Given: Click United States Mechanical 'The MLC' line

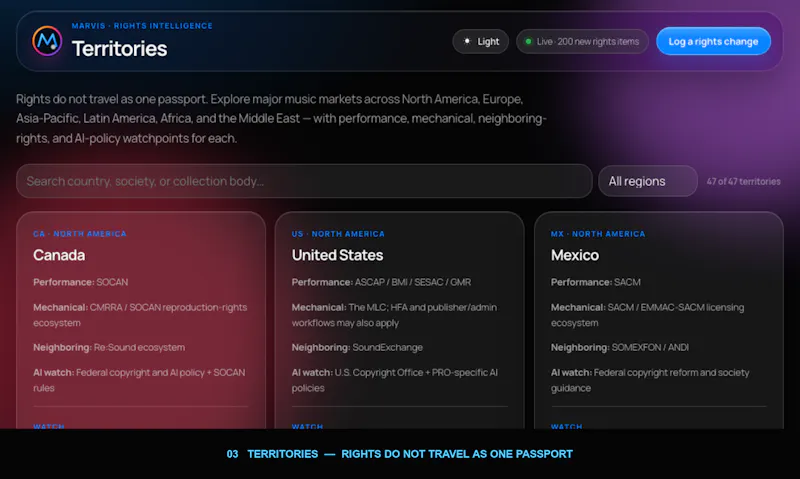Looking at the screenshot, I should (x=394, y=315).
